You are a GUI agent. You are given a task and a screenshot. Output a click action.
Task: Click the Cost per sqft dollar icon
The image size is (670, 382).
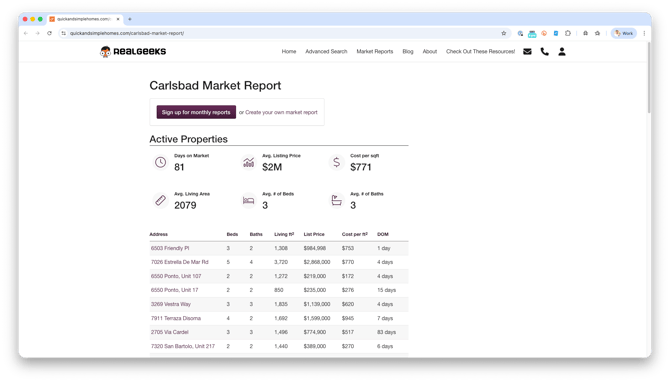point(337,162)
